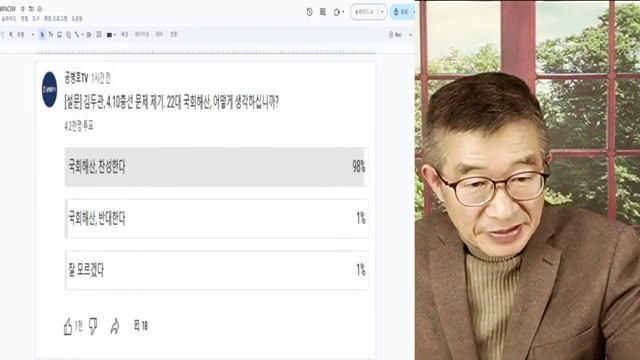Check the cloud save status icon
This screenshot has width=640, height=360.
40,9
